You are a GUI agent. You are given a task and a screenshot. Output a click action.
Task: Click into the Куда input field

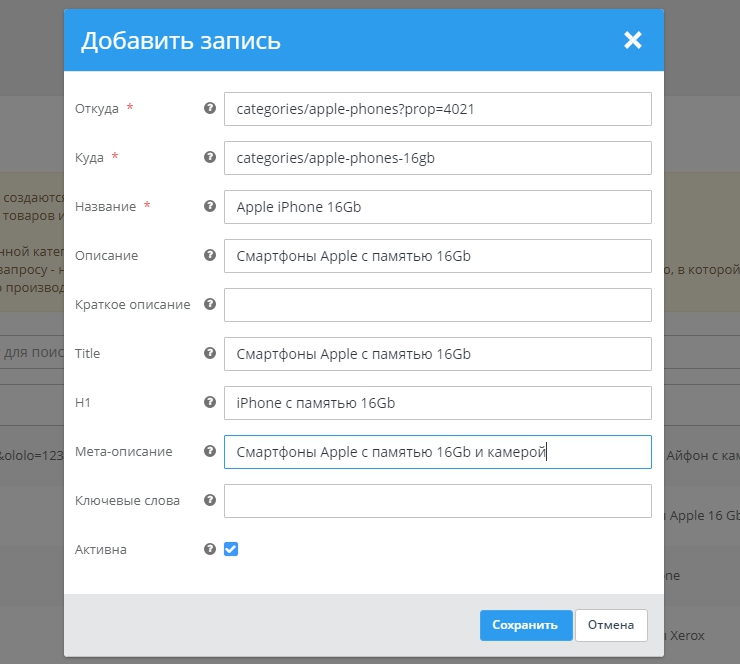point(437,158)
